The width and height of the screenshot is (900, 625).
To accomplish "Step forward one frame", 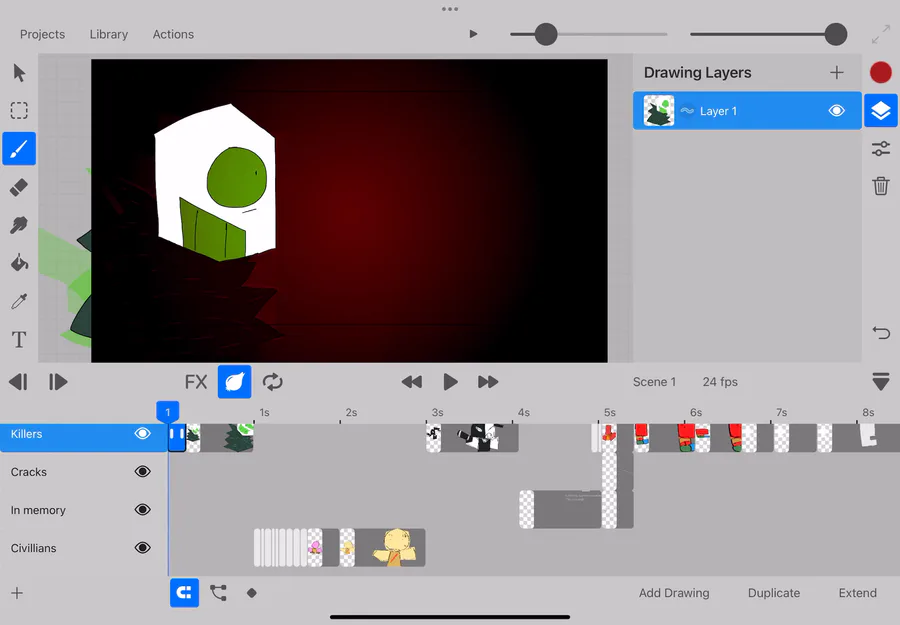I will pos(58,382).
